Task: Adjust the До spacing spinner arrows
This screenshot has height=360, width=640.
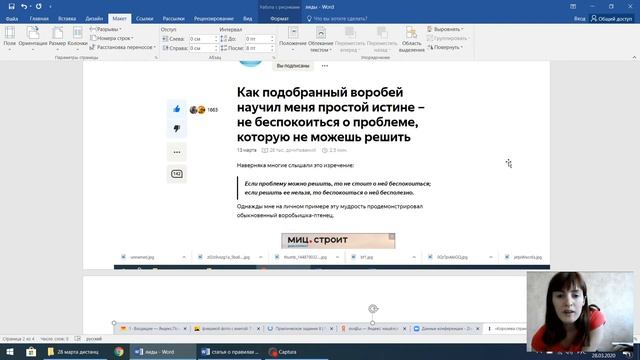Action: (272, 39)
